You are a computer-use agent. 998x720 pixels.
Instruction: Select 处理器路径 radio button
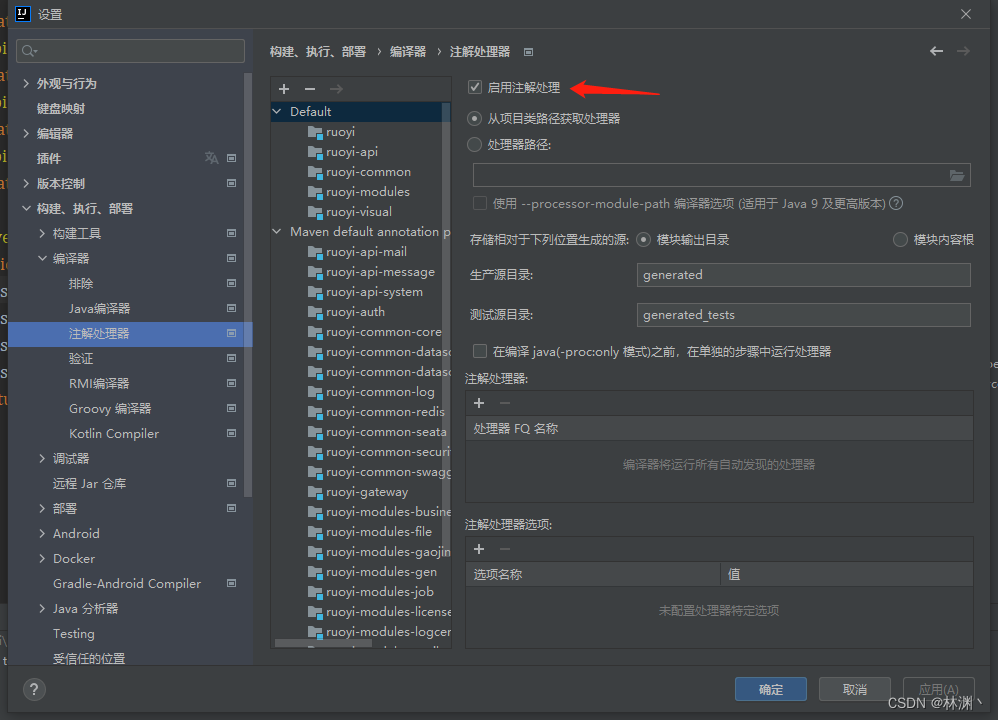474,145
